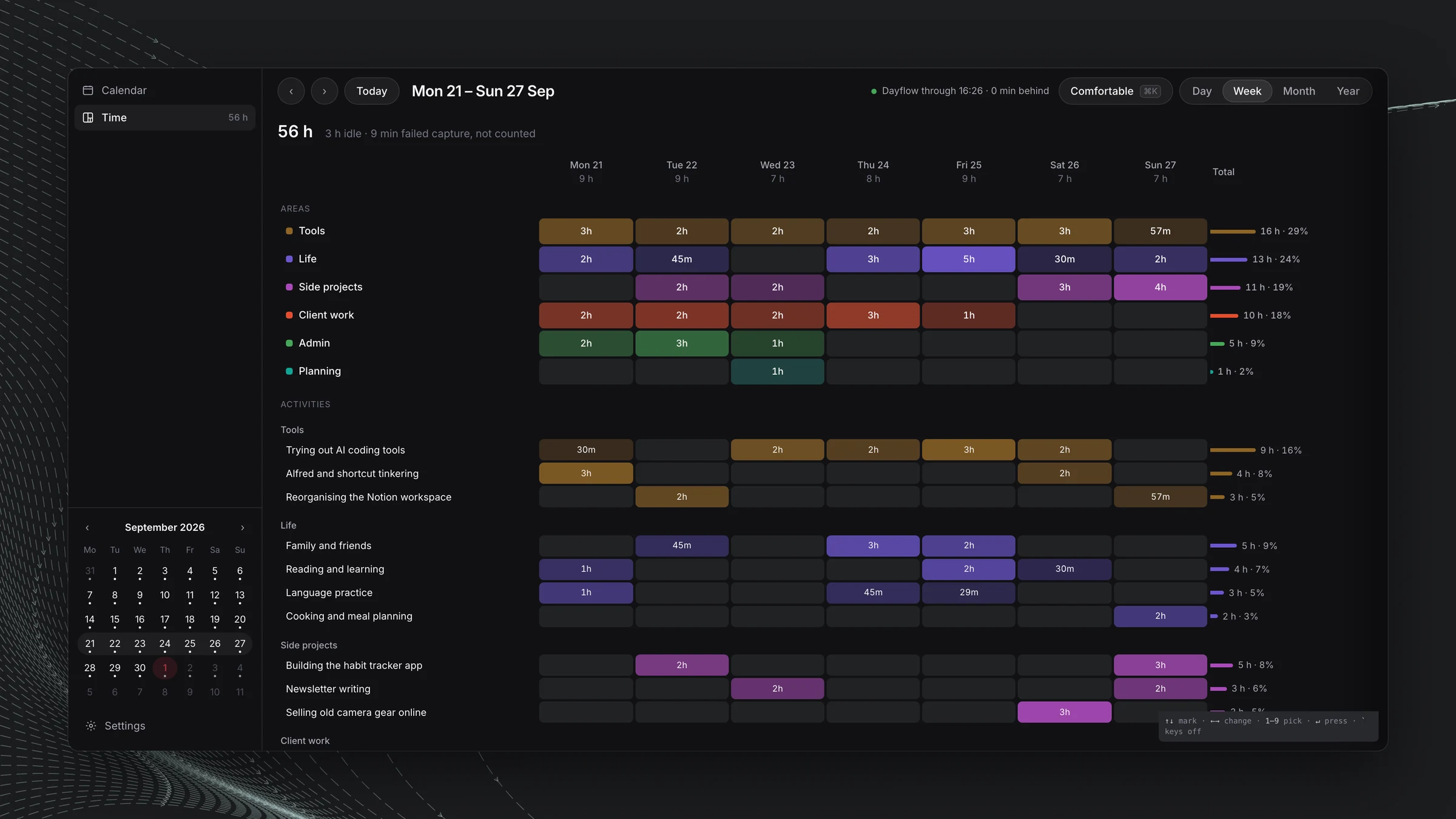Click the Planning 1h cell on Wednesday
The height and width of the screenshot is (819, 1456).
pos(777,371)
